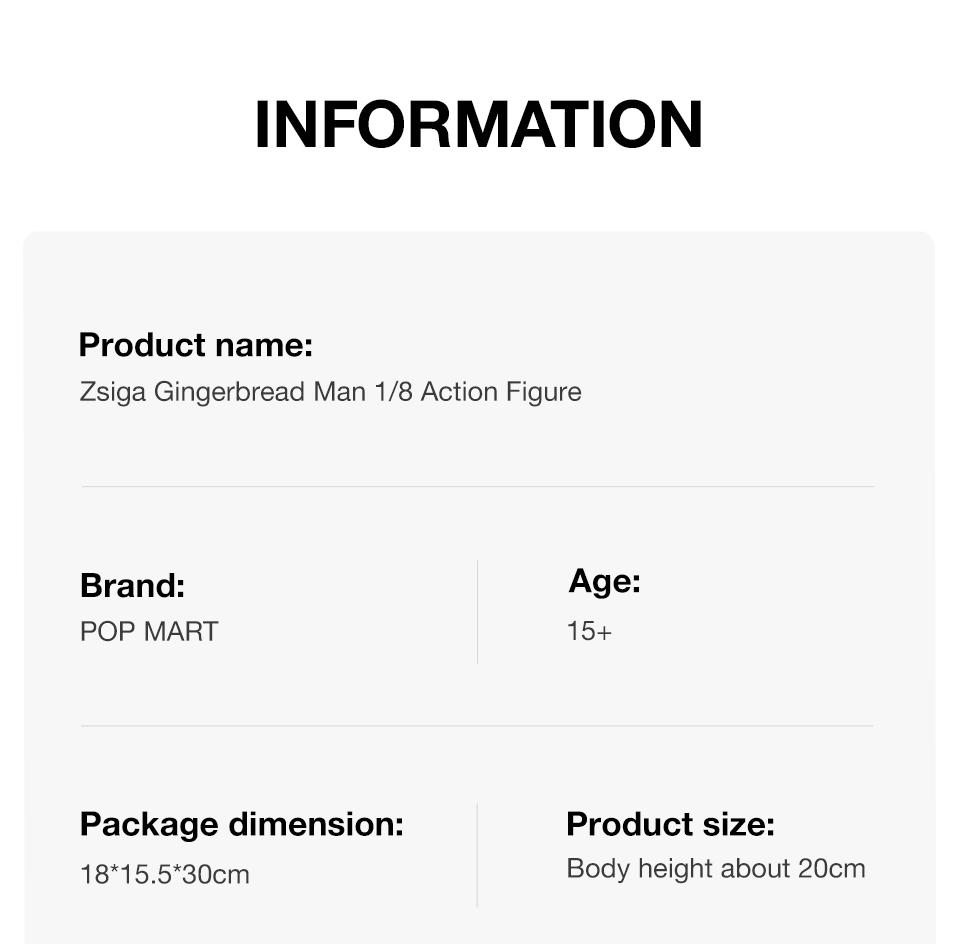
Task: Click the 15+ age value
Action: [x=589, y=631]
